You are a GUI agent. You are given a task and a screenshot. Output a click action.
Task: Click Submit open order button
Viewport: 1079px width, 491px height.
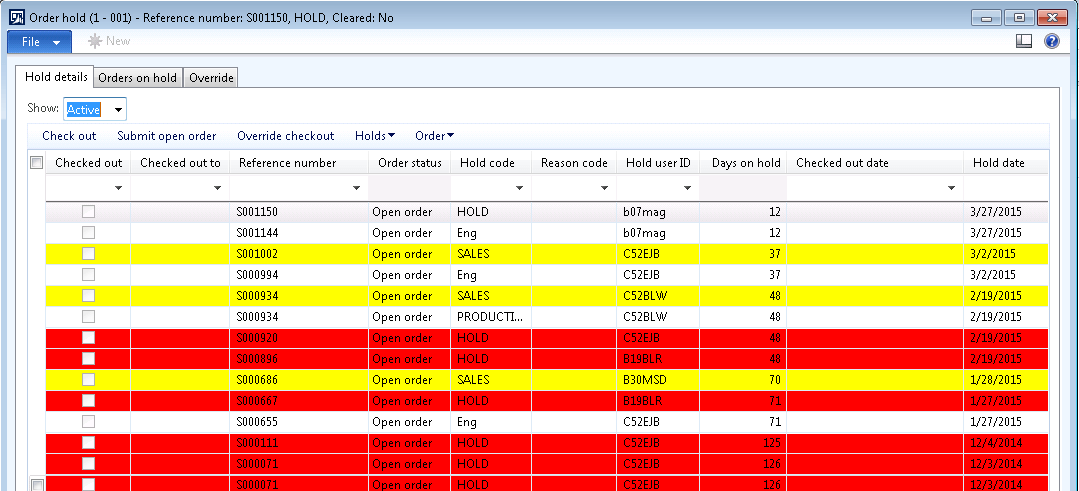point(166,136)
